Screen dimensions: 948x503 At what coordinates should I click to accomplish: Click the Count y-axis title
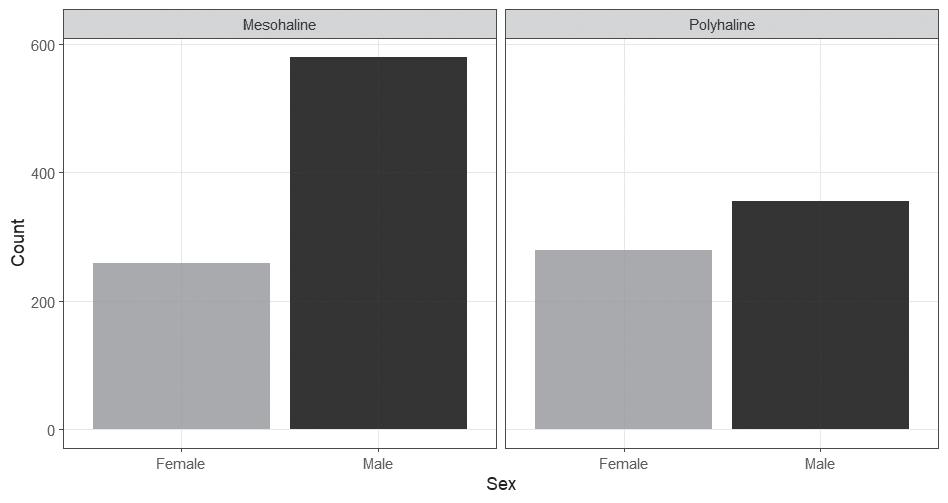coord(18,242)
